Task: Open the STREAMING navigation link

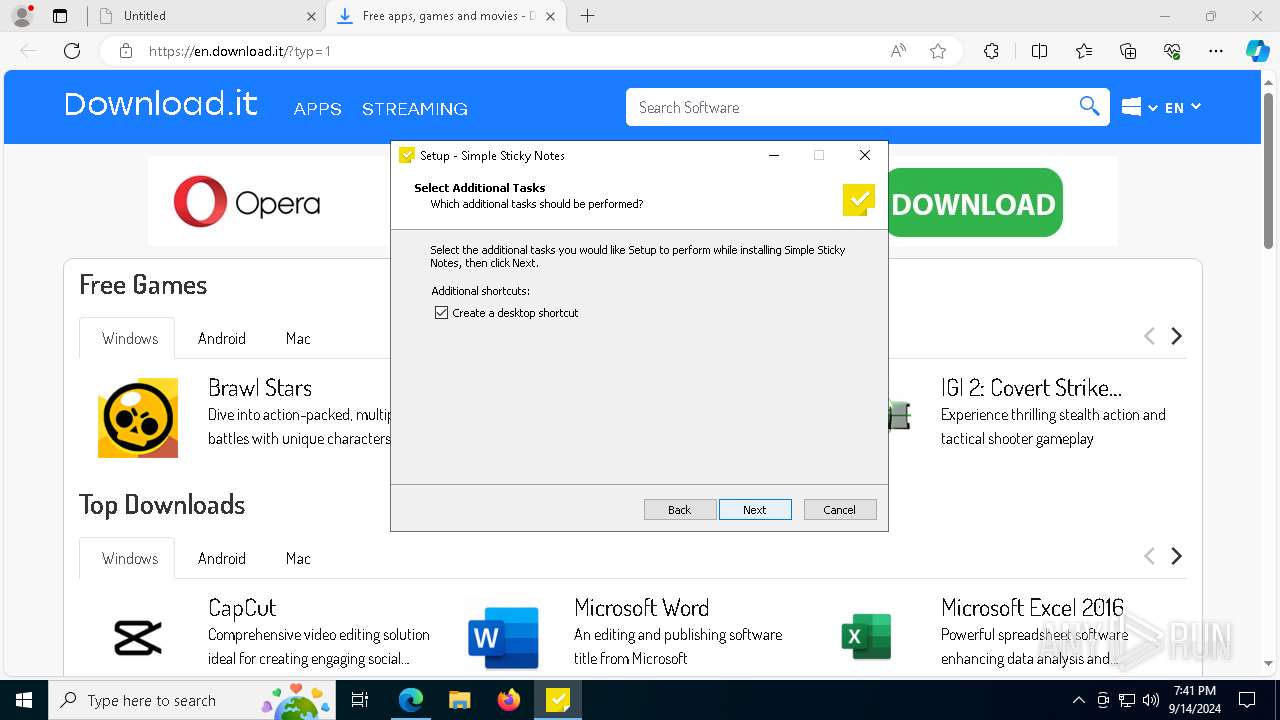Action: [415, 109]
